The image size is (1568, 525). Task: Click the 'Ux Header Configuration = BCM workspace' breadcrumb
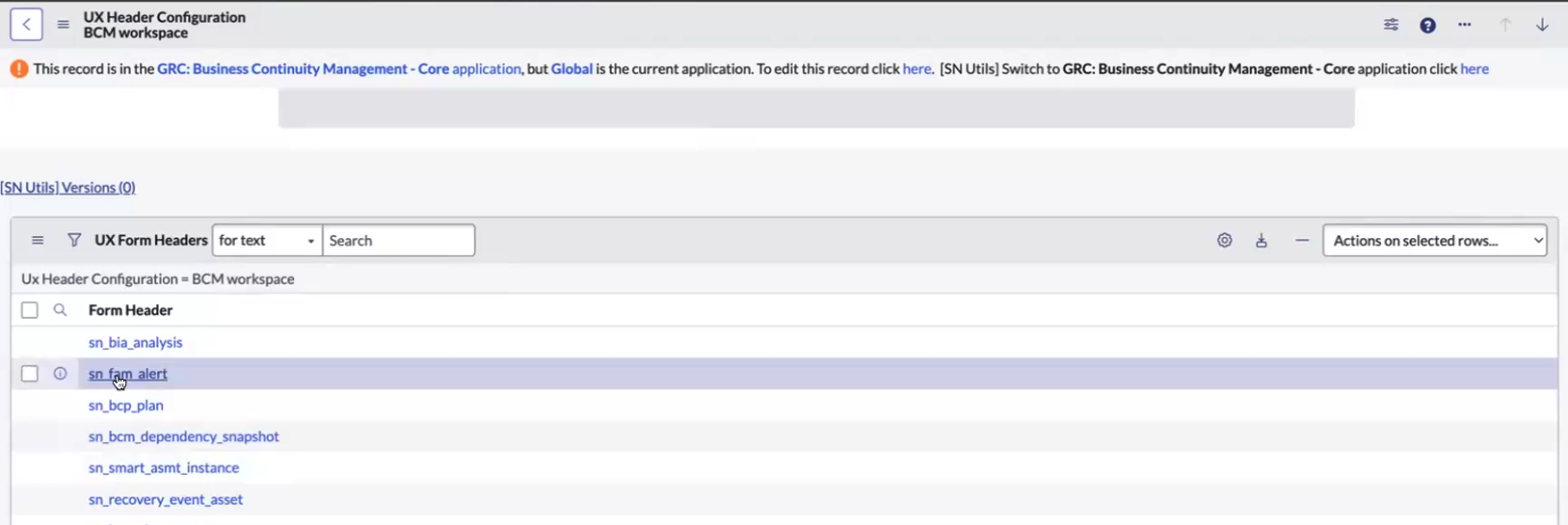158,279
